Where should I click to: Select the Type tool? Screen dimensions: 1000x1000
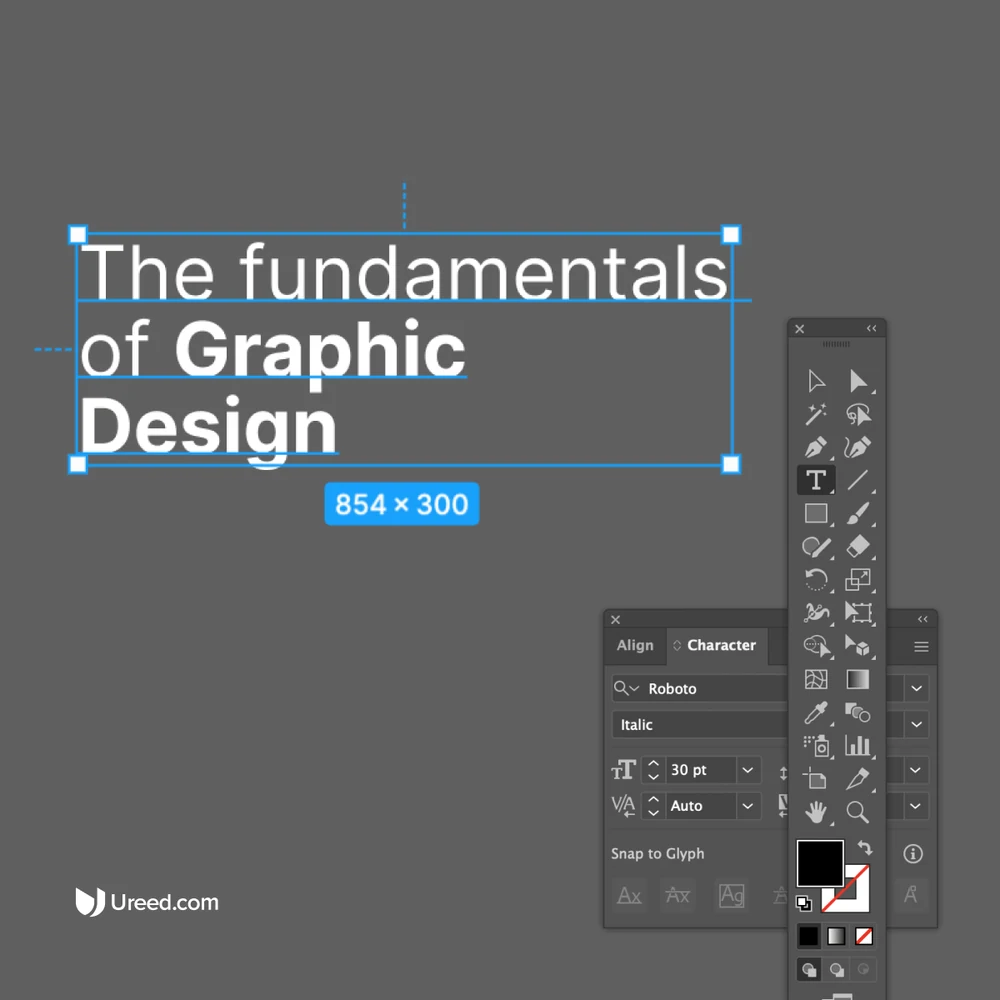click(816, 480)
